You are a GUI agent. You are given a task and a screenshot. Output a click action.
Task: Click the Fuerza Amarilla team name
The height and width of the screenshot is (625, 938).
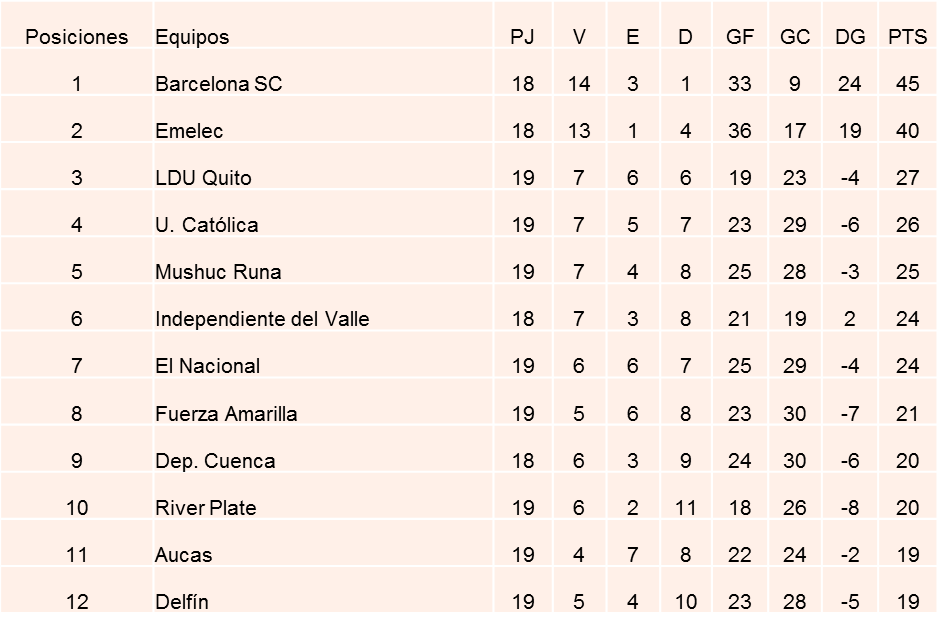[226, 414]
